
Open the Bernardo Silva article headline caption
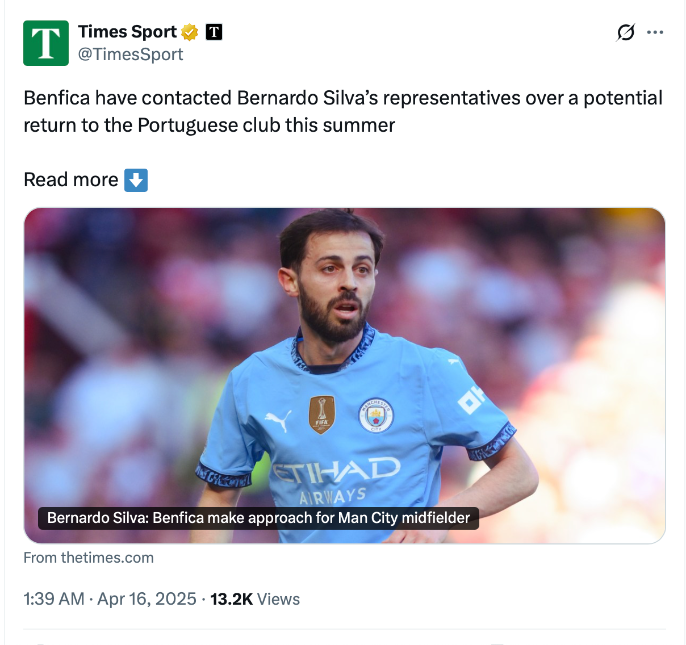[259, 518]
